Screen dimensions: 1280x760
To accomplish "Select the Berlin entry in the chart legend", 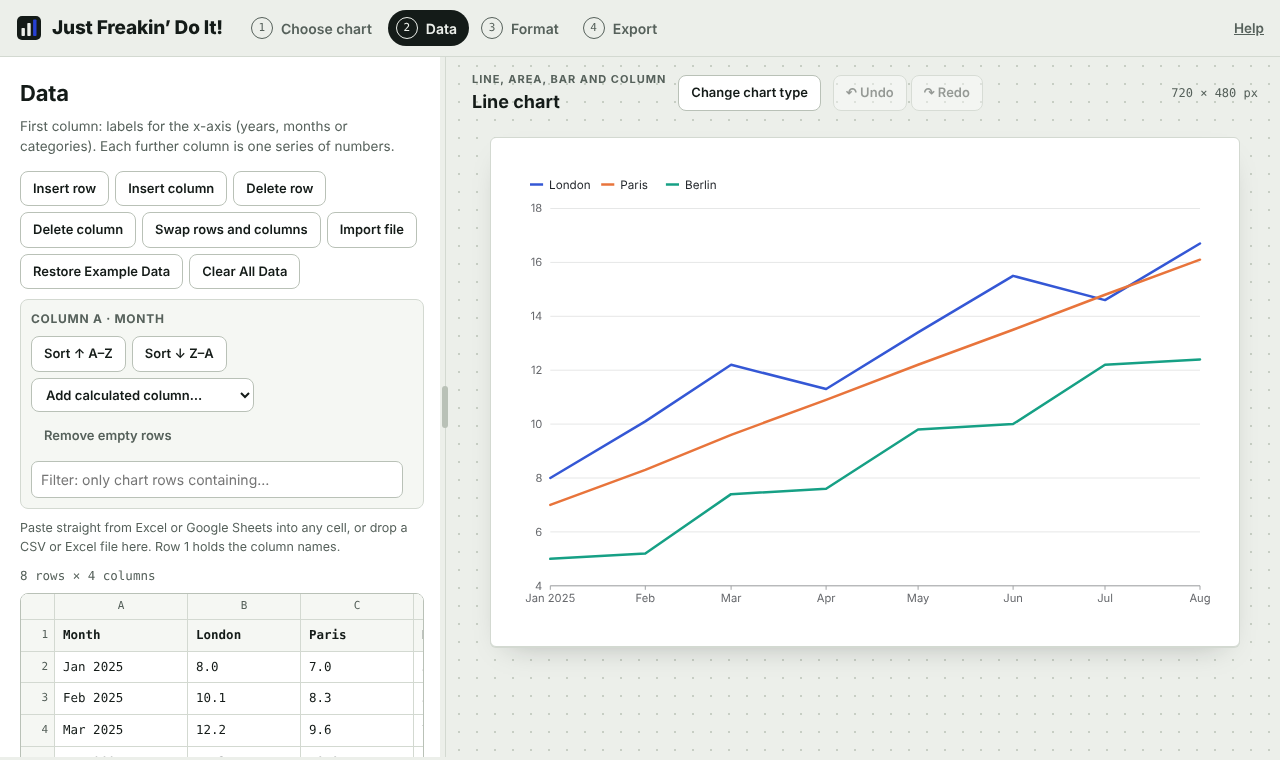I will (691, 185).
